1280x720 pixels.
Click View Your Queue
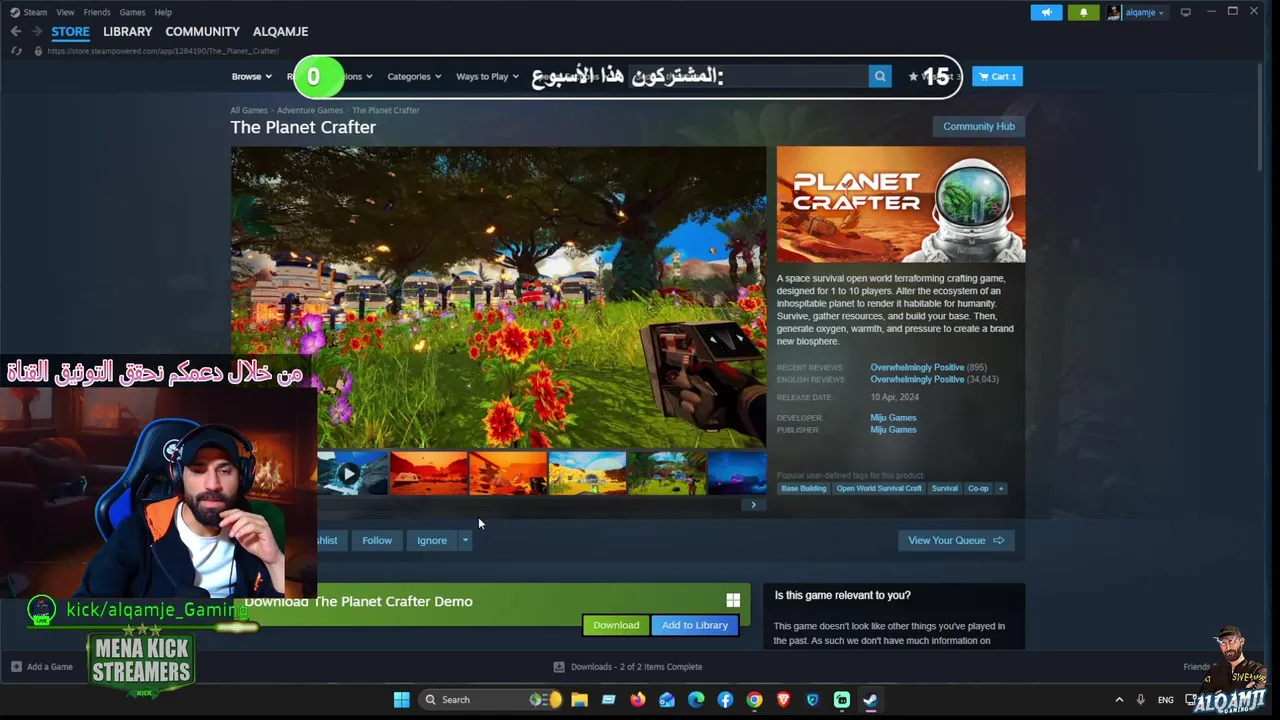point(956,540)
